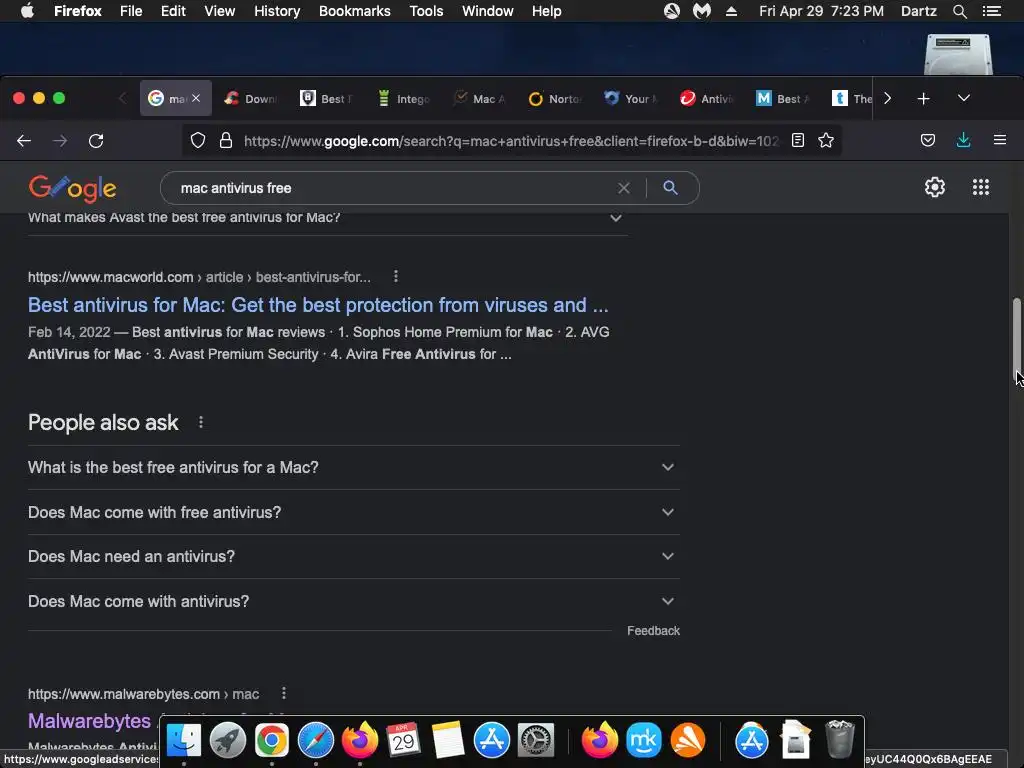Open the Apple menu
The width and height of the screenshot is (1024, 768).
pos(27,11)
